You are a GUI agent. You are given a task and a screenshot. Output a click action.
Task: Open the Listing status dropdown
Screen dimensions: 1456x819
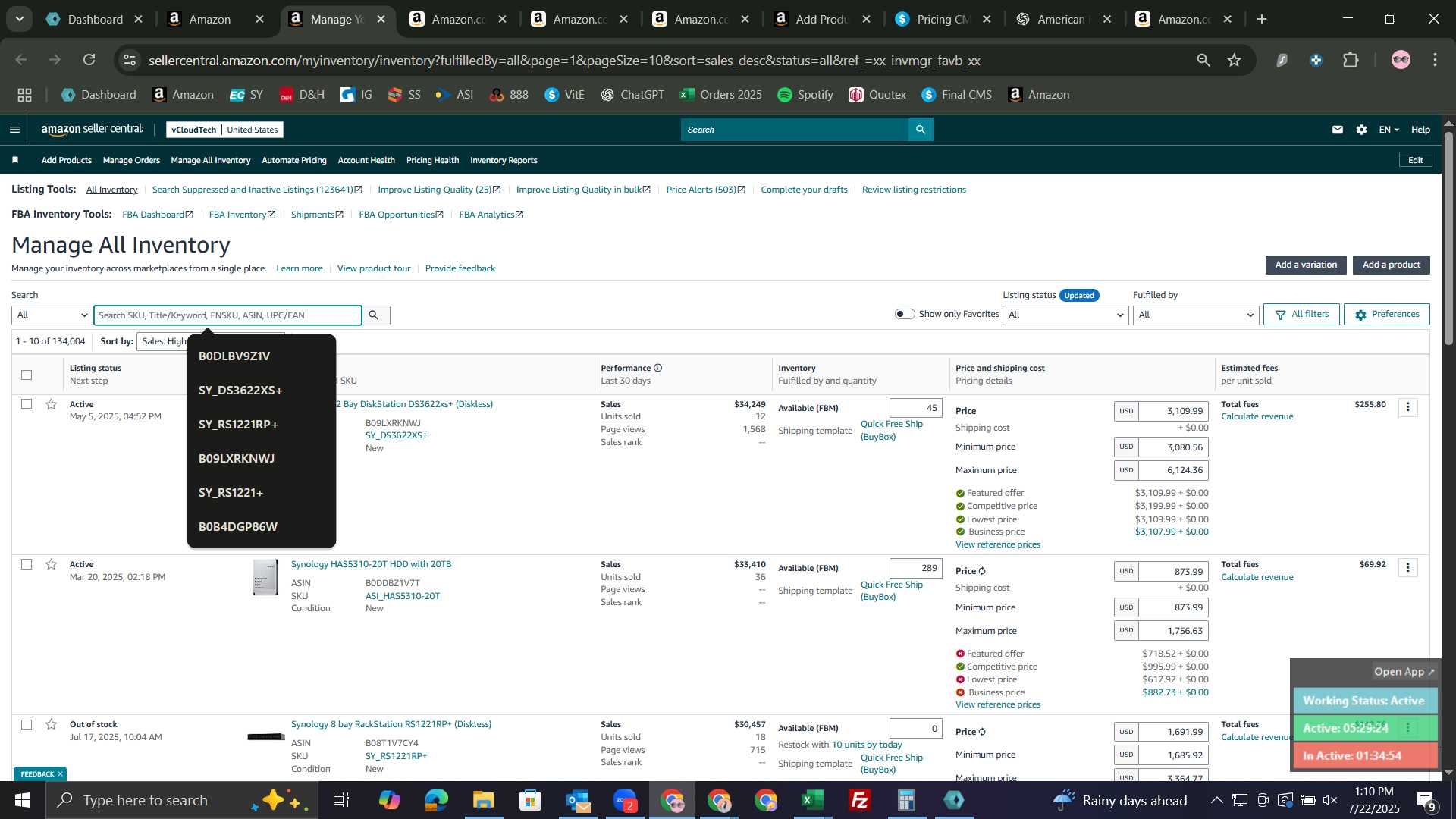click(x=1065, y=315)
